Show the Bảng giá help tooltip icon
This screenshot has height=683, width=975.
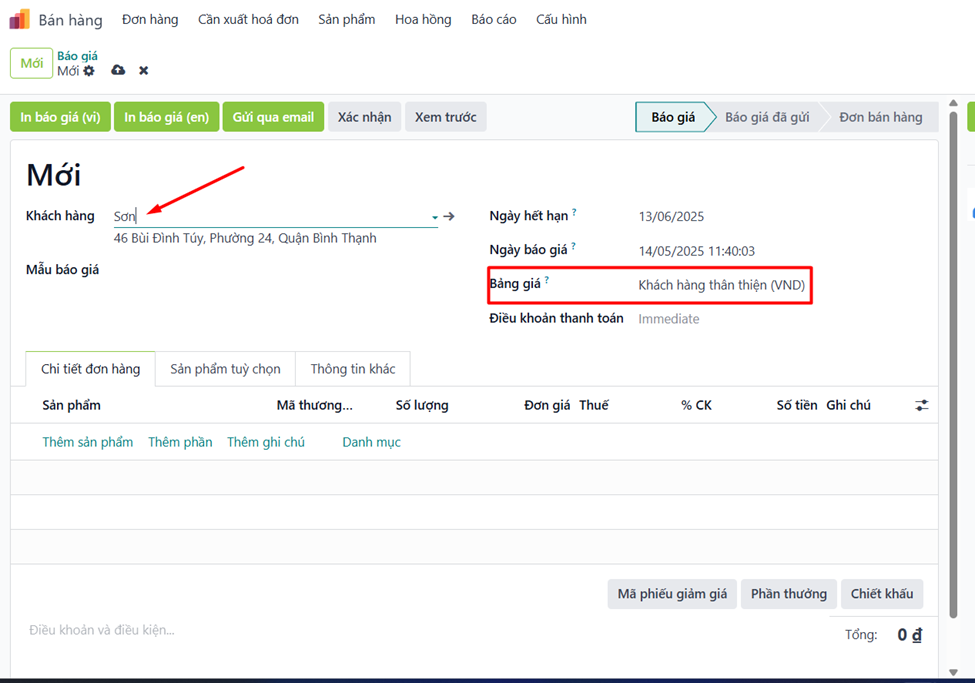[547, 280]
